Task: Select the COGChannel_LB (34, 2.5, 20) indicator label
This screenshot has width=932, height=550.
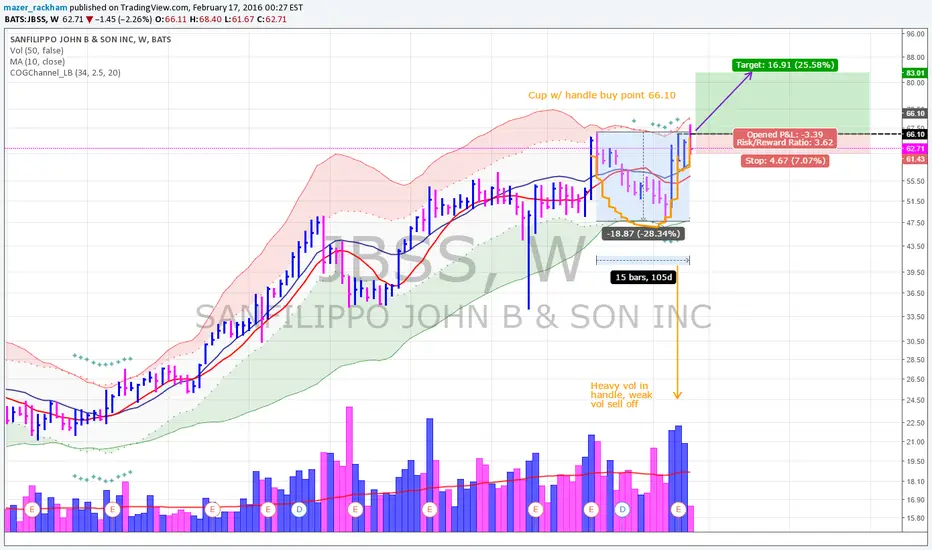Action: click(65, 73)
